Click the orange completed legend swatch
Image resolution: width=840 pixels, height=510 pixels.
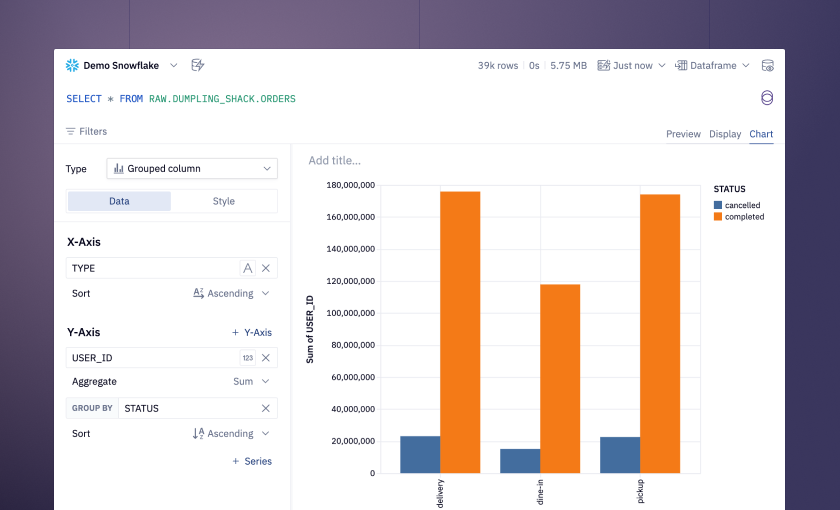coord(718,217)
